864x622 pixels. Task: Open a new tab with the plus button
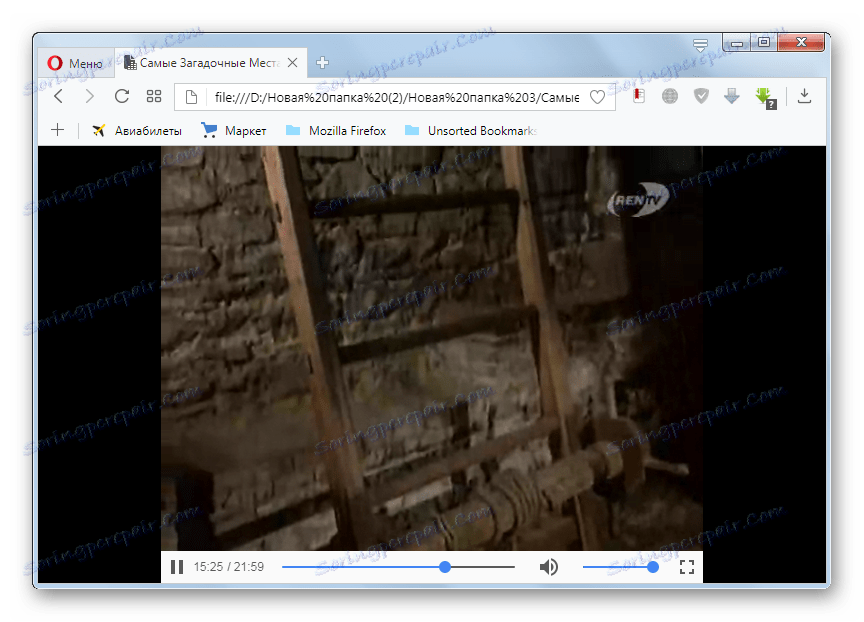322,63
